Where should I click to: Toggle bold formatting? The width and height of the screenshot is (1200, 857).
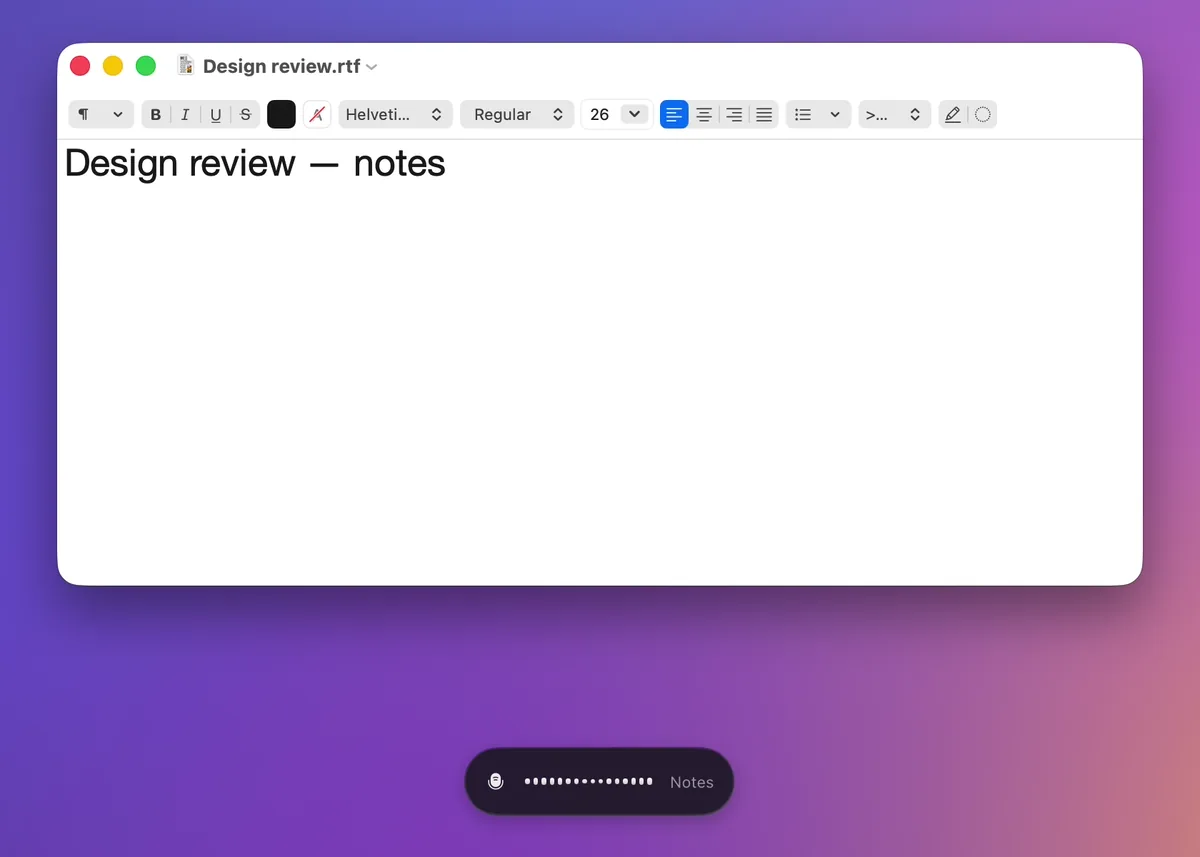click(156, 114)
